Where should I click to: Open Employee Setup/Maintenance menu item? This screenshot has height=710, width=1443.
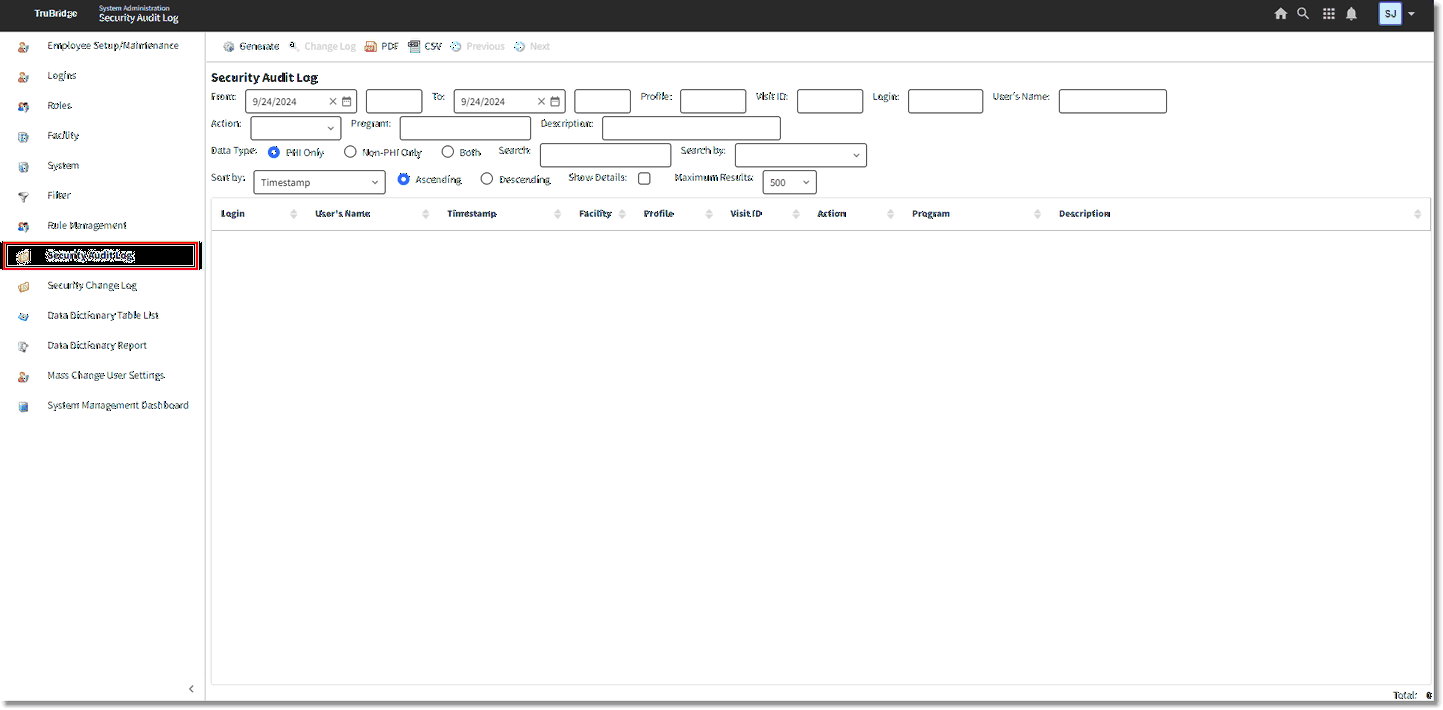pos(112,46)
